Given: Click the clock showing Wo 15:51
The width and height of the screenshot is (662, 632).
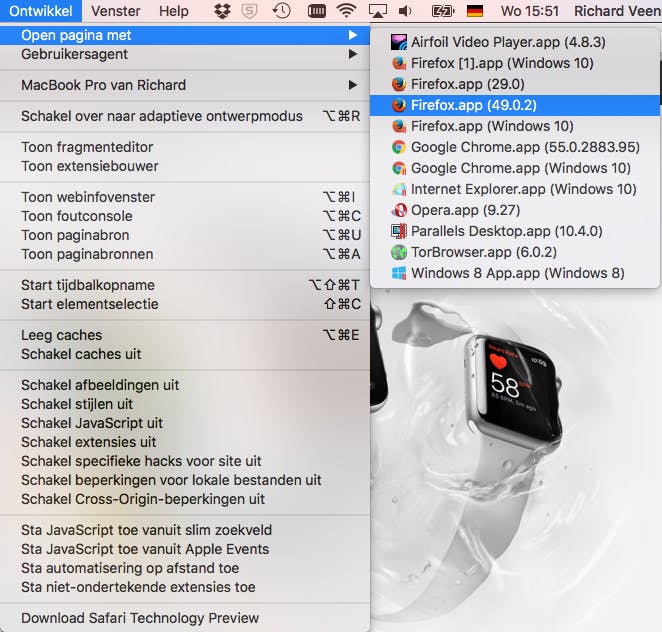Looking at the screenshot, I should (530, 11).
